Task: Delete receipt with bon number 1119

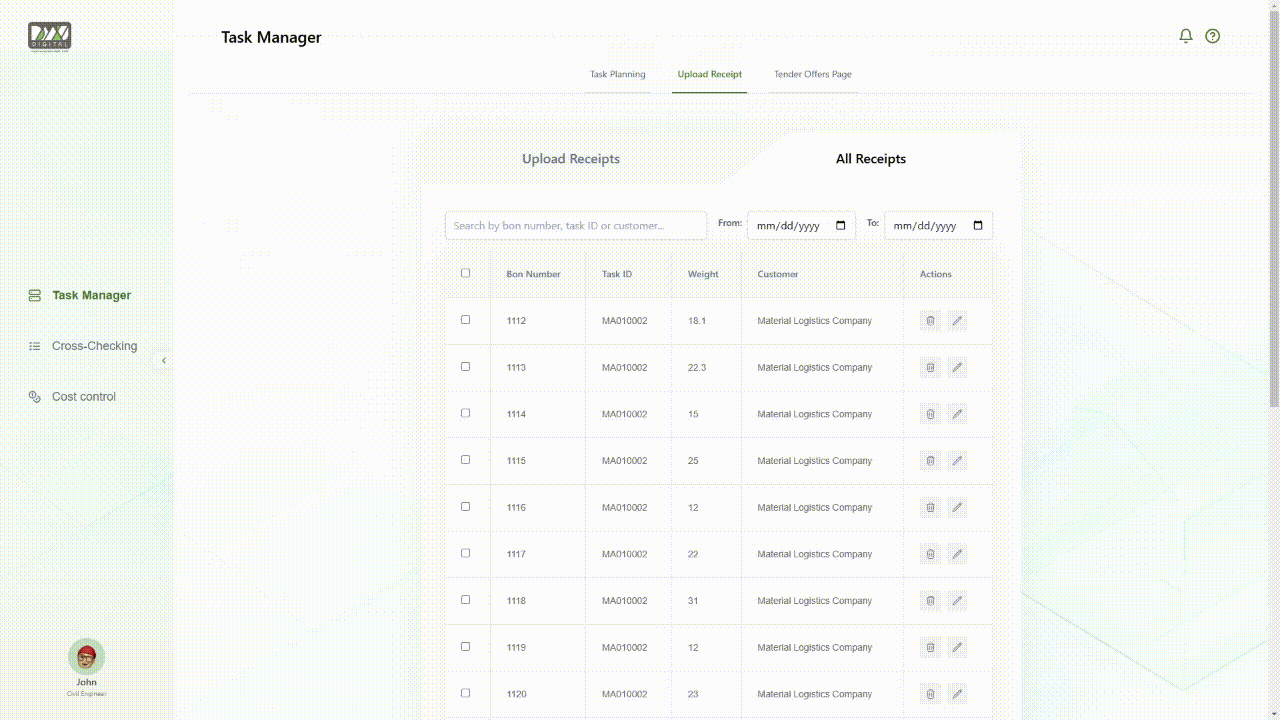Action: 930,648
